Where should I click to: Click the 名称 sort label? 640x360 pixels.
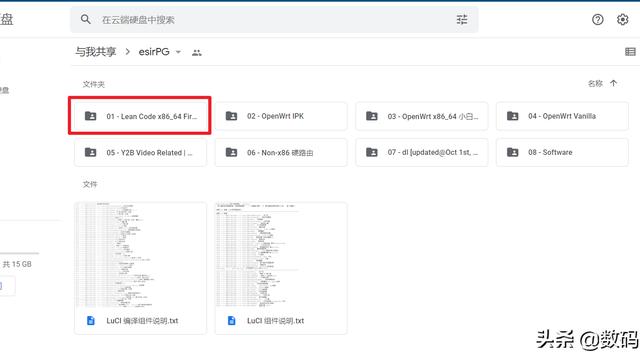coord(595,84)
